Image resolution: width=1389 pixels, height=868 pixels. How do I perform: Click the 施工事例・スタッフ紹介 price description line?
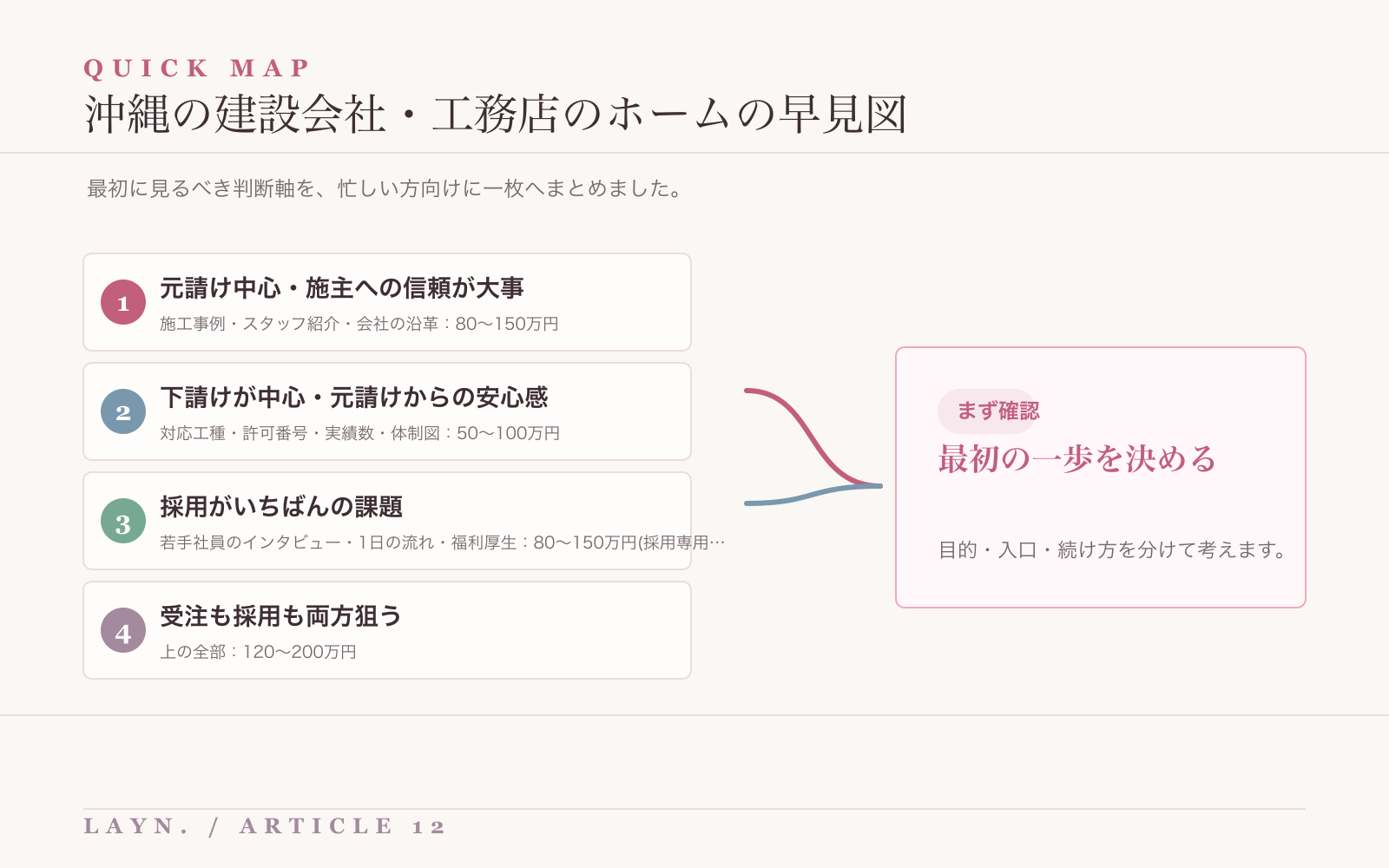359,324
